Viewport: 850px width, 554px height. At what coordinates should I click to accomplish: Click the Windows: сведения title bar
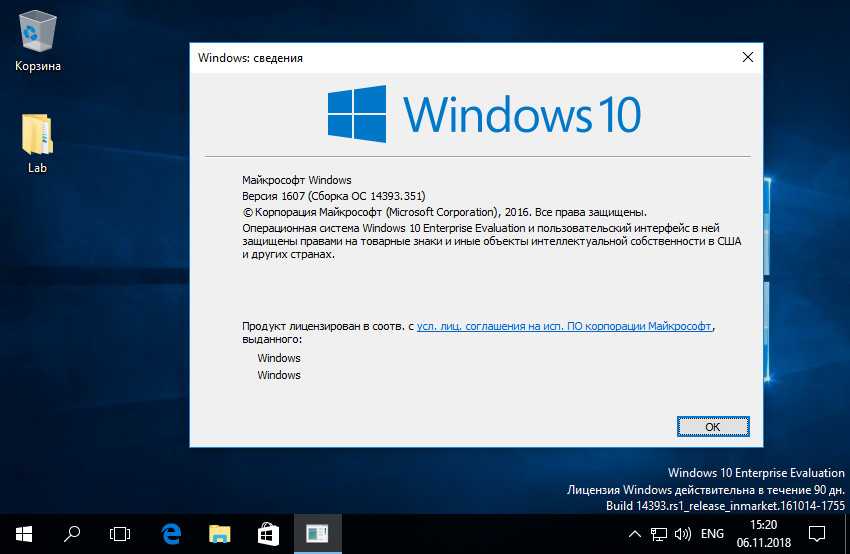(450, 57)
